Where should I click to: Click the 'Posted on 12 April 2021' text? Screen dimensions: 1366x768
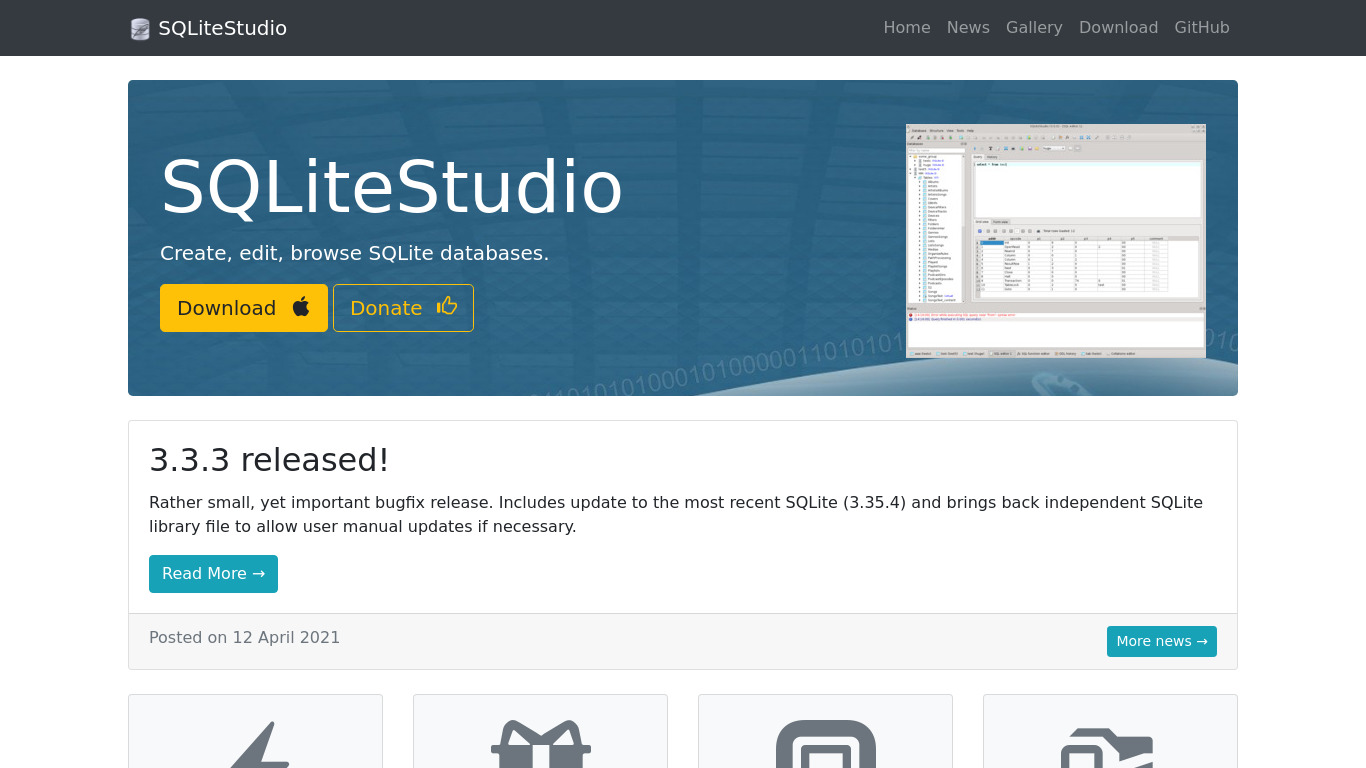pyautogui.click(x=245, y=637)
